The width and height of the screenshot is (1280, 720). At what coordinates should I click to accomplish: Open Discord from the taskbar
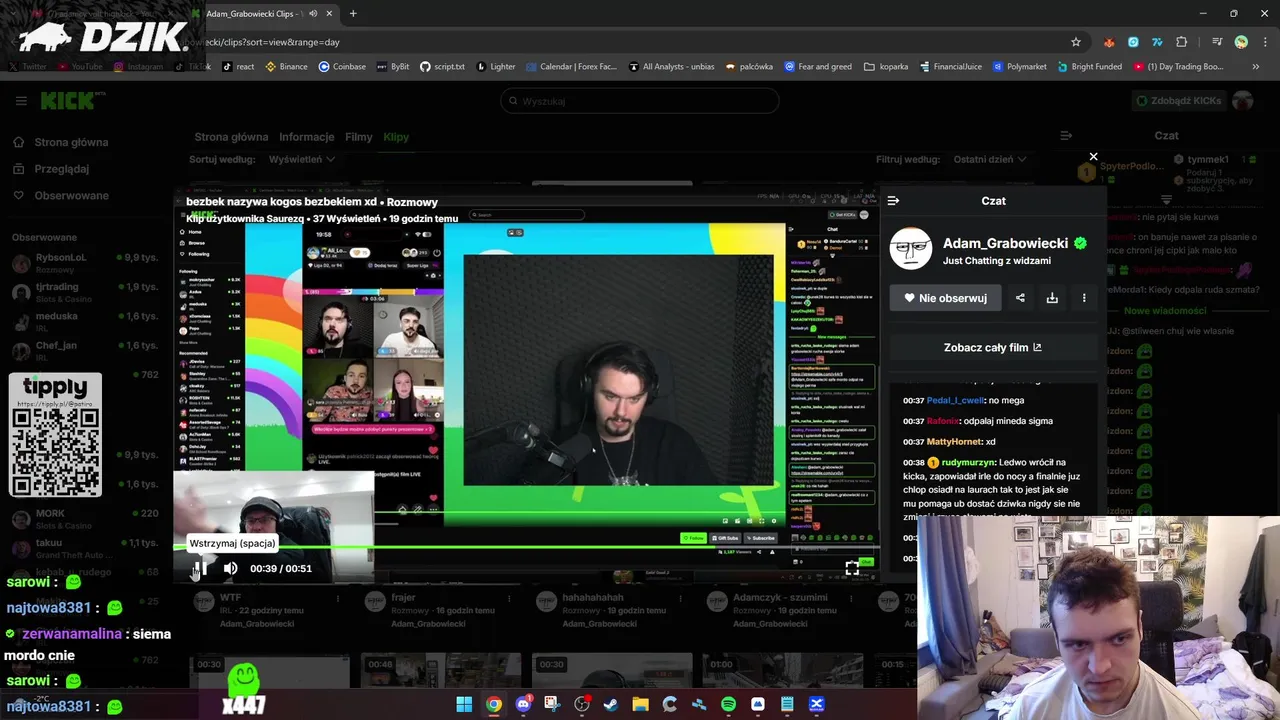click(523, 704)
